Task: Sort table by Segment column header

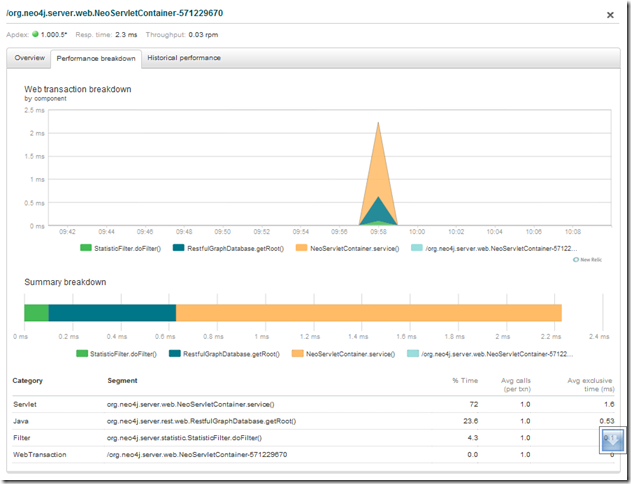Action: [x=124, y=380]
